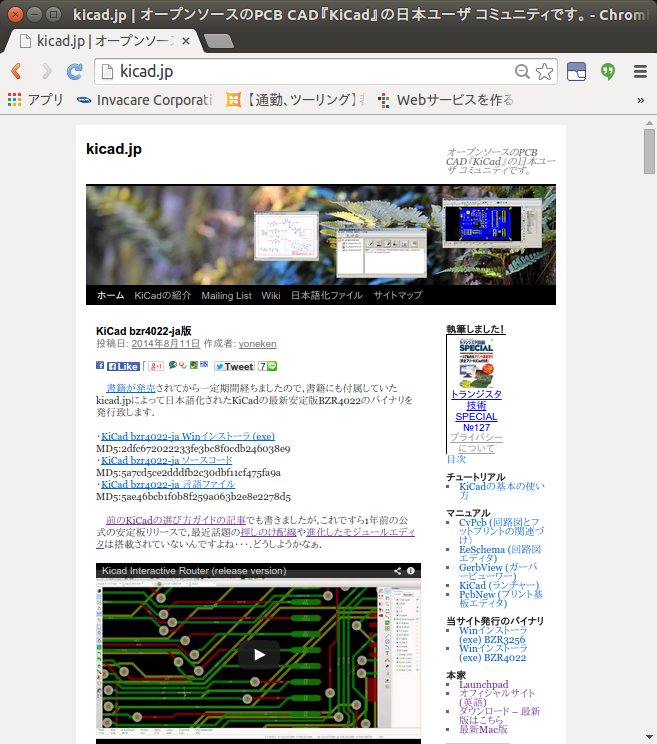Image resolution: width=657 pixels, height=744 pixels.
Task: Click the scrollbar down arrow
Action: (x=649, y=736)
